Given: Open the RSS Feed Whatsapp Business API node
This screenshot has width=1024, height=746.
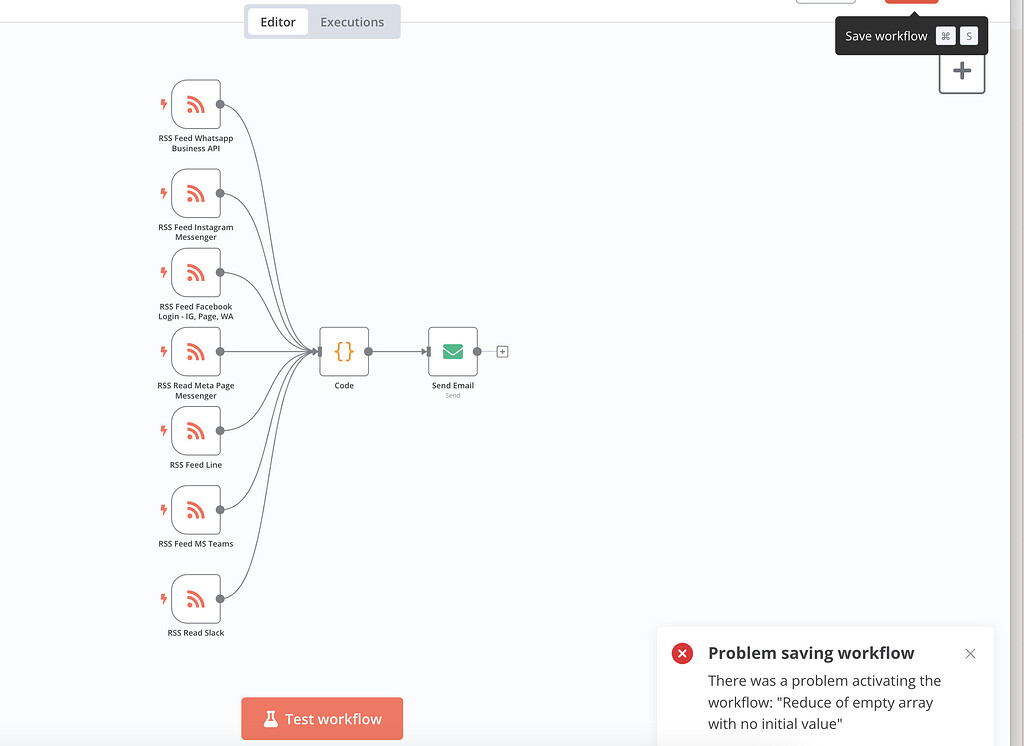Looking at the screenshot, I should (x=195, y=104).
